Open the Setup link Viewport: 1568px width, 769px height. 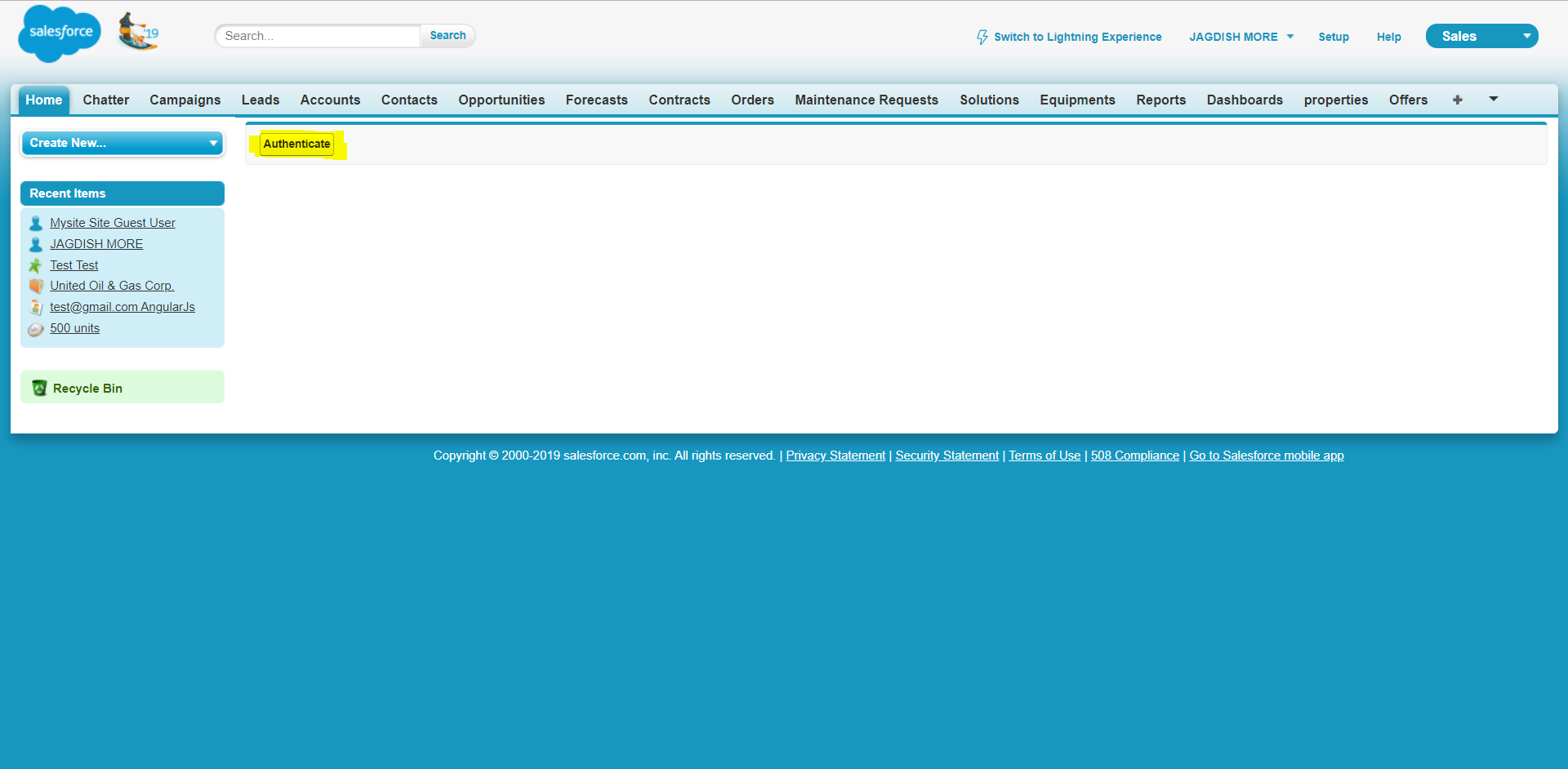pyautogui.click(x=1334, y=37)
